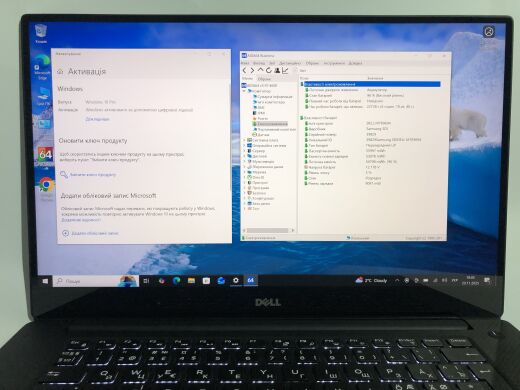
Task: Open the Windows Start menu
Action: [45, 282]
